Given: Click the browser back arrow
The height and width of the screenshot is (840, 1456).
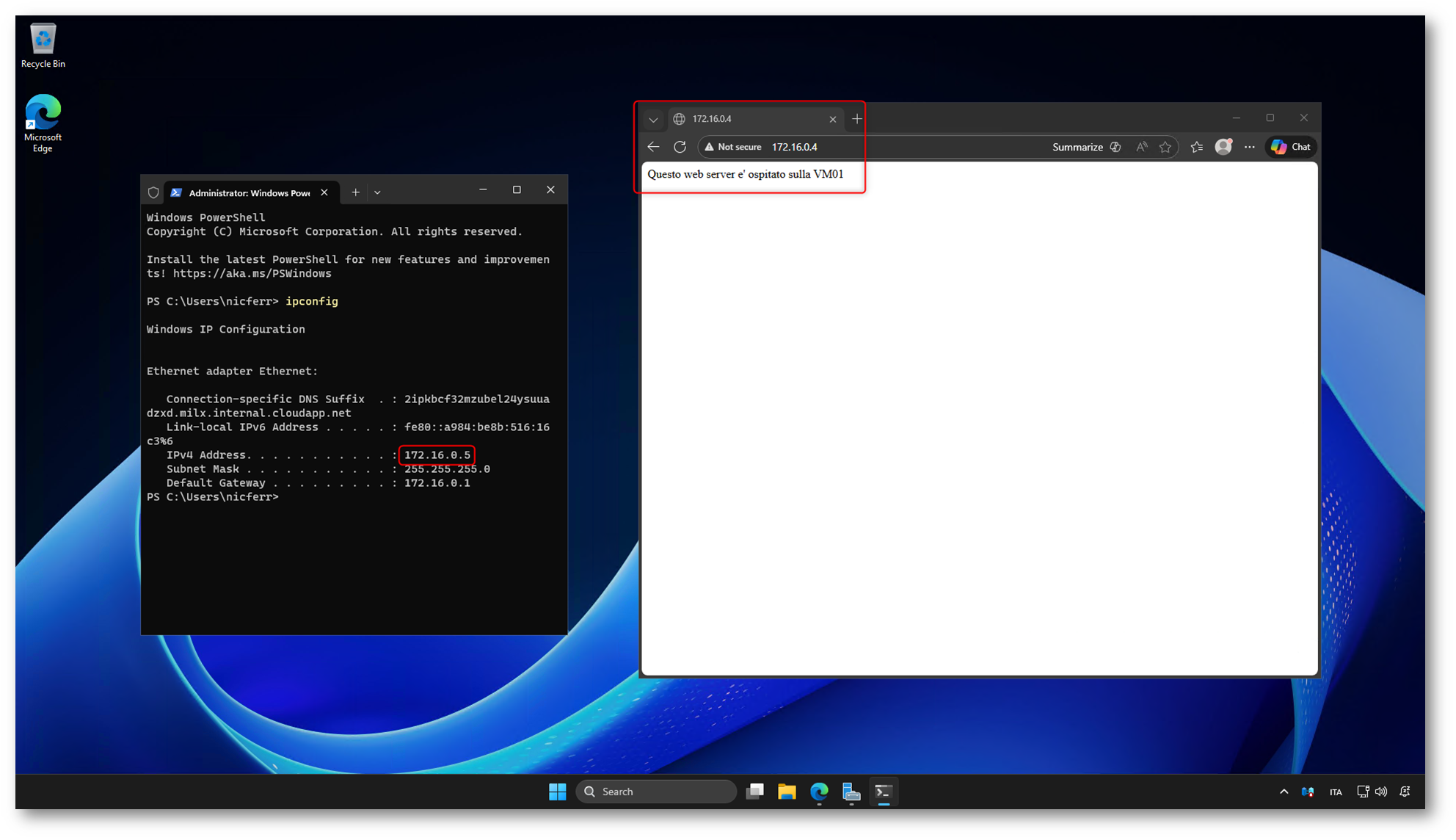Looking at the screenshot, I should click(x=653, y=147).
